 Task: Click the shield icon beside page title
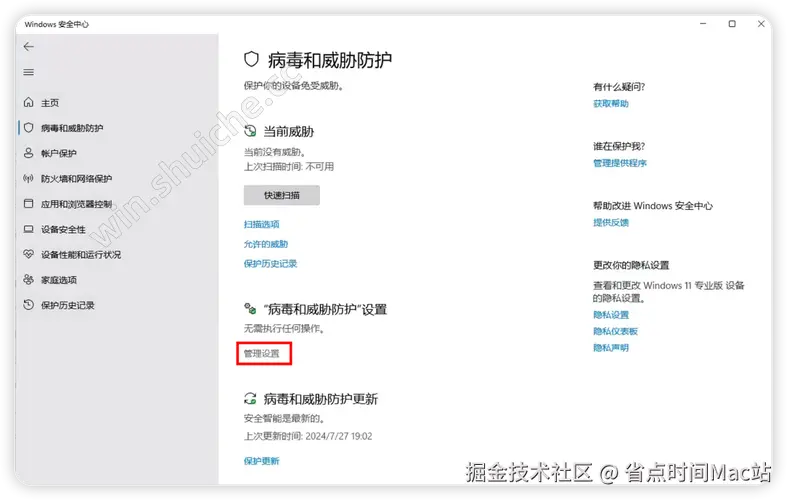[251, 60]
